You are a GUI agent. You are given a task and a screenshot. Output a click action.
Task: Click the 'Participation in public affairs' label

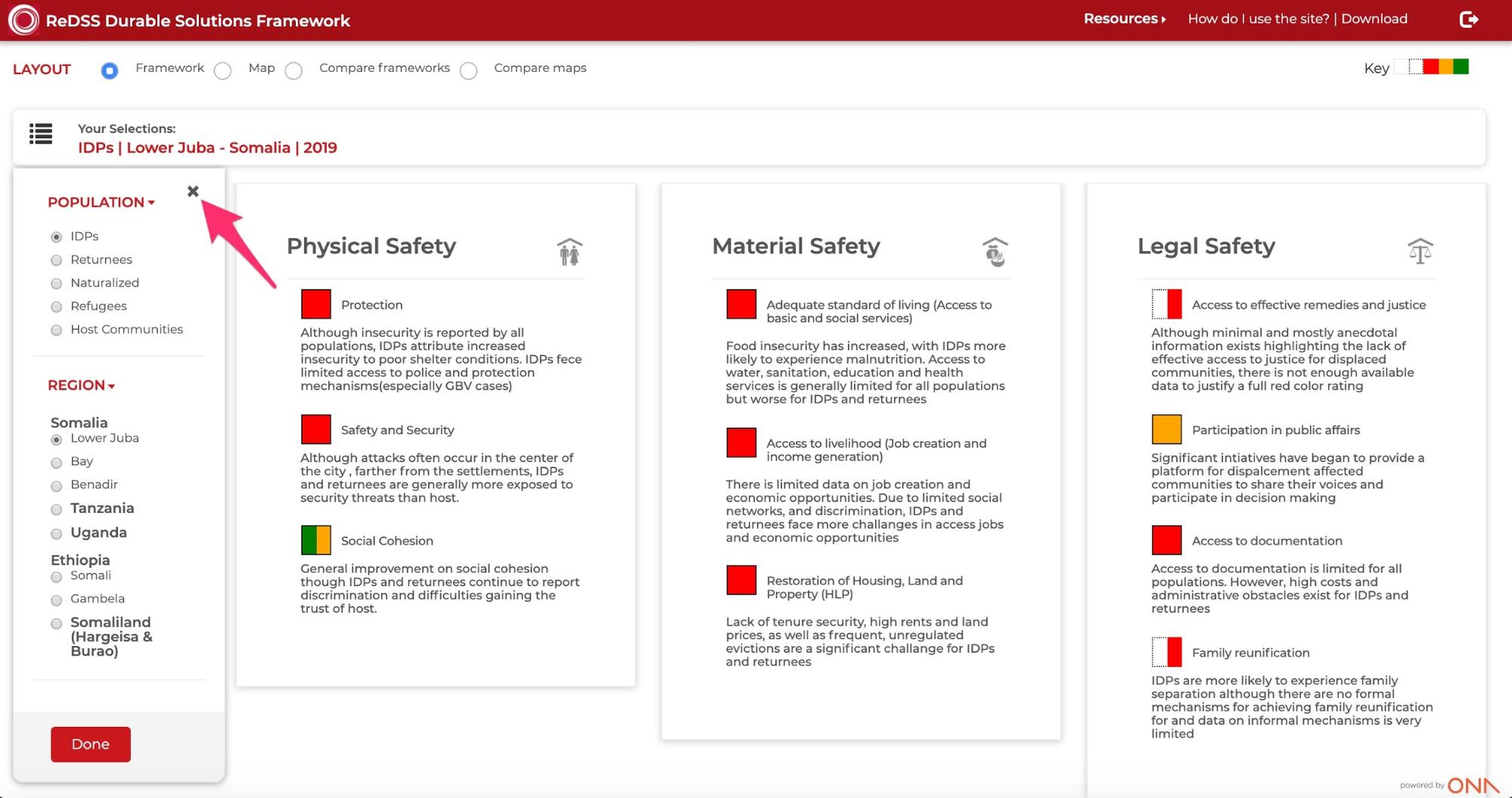pos(1275,430)
